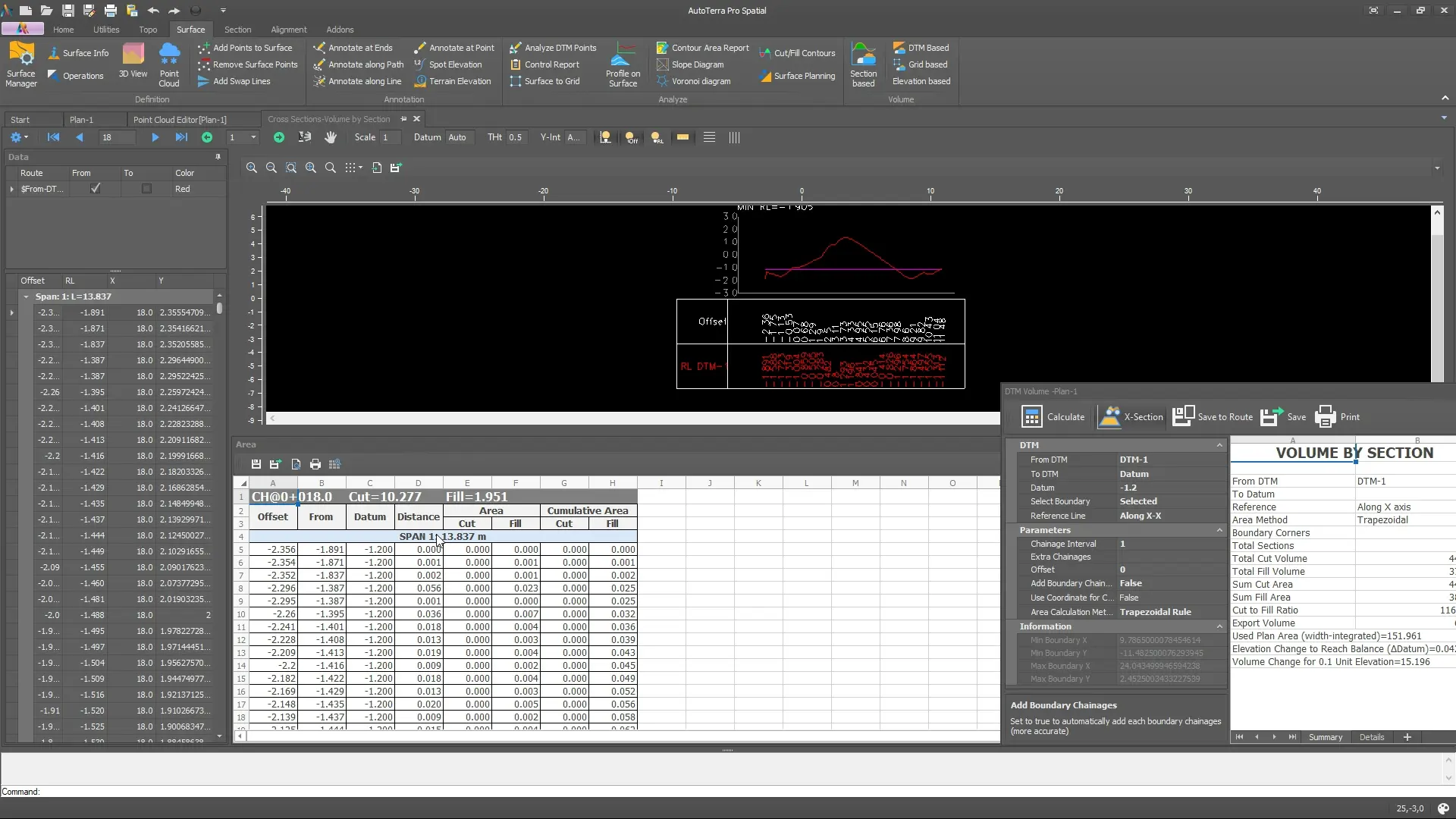Go to previous cross section
Image resolution: width=1456 pixels, height=819 pixels.
tap(79, 137)
